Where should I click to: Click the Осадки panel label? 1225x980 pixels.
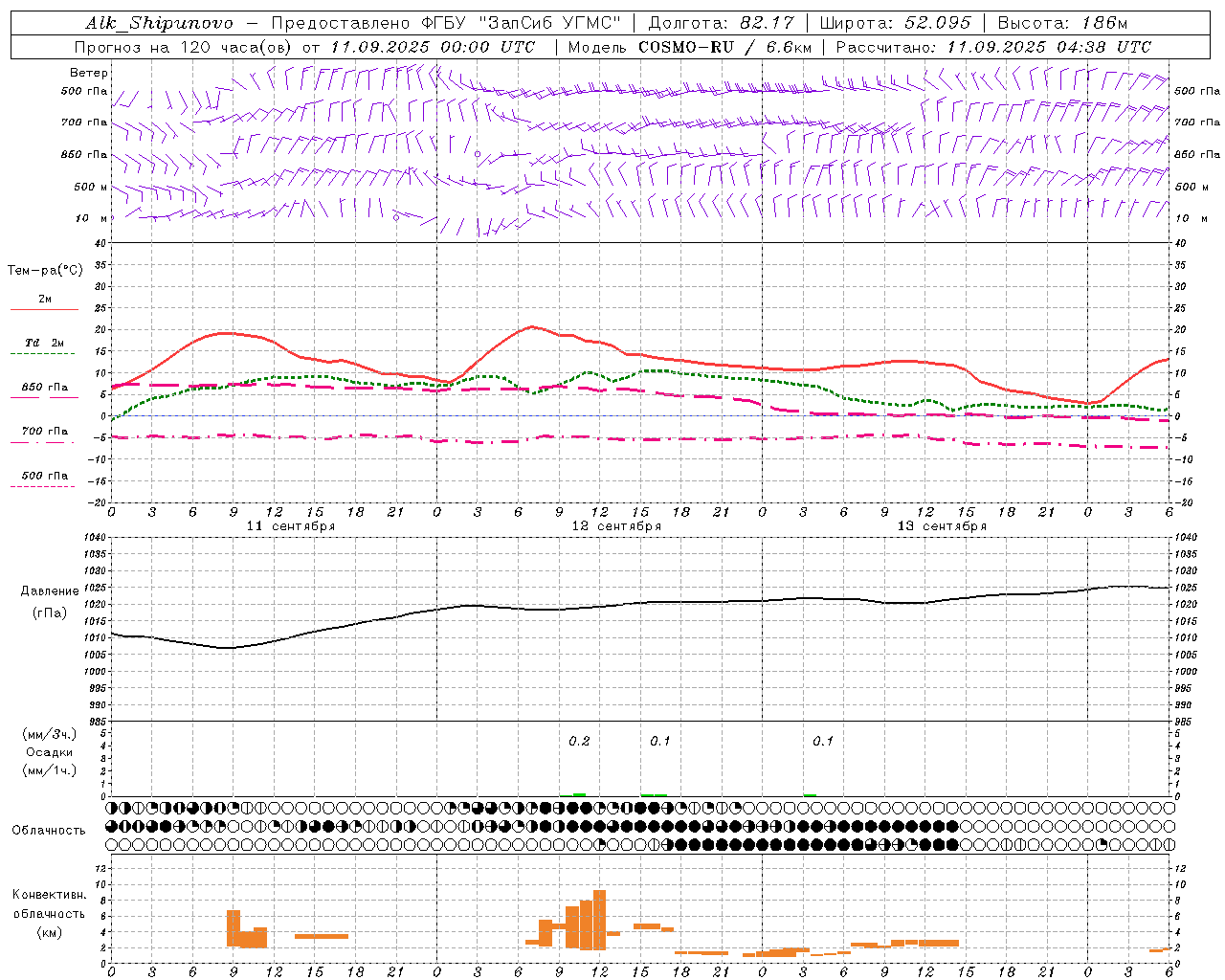(50, 752)
